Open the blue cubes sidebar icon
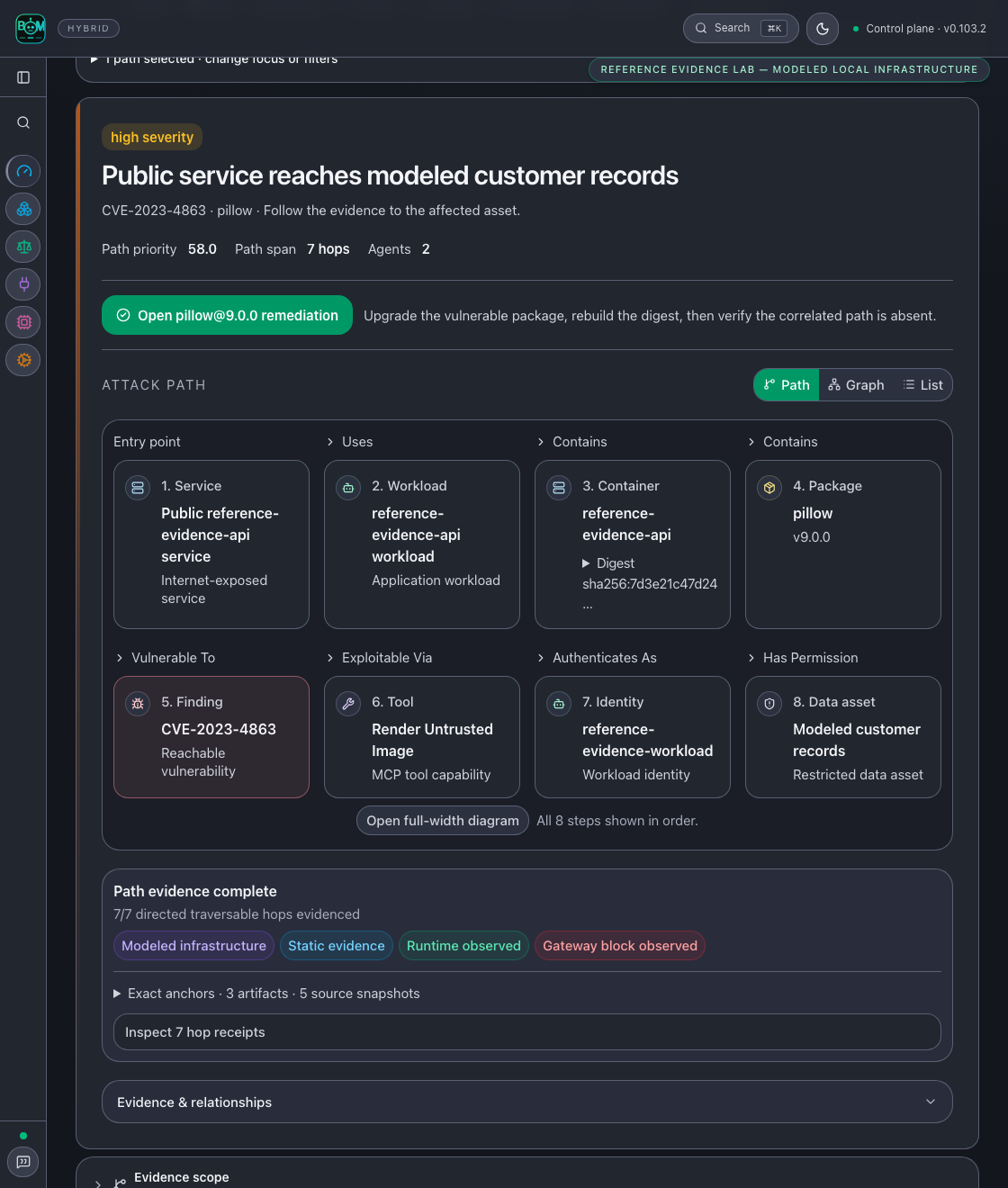Viewport: 1008px width, 1188px height. tap(23, 209)
